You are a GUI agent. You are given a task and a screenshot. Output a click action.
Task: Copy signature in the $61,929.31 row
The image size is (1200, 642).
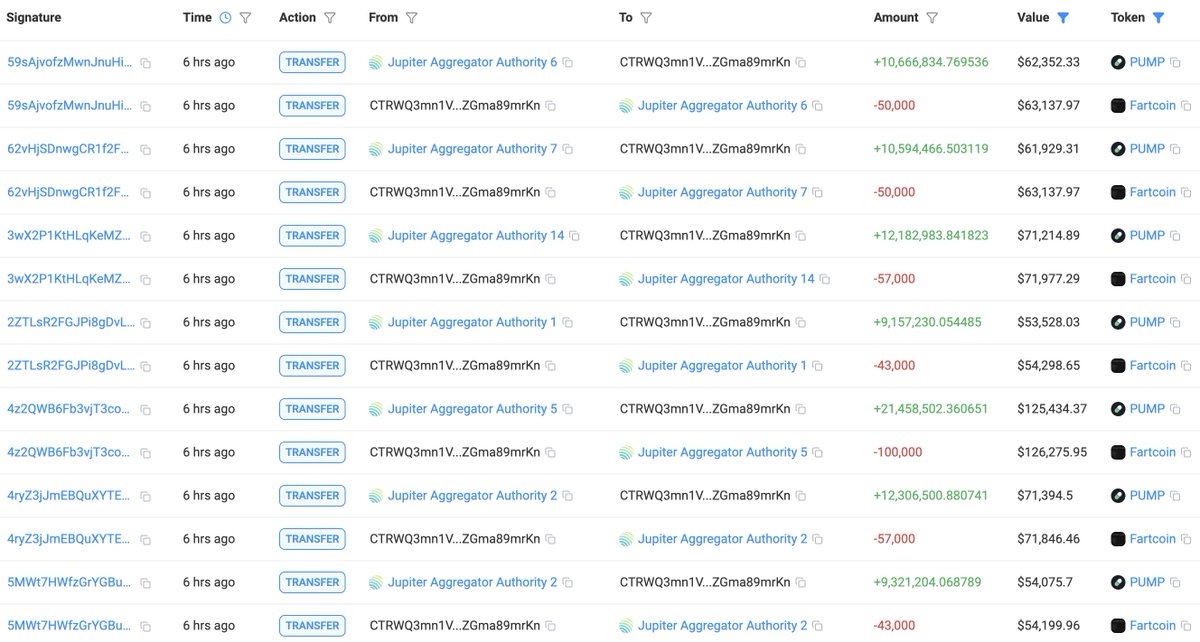(x=146, y=150)
